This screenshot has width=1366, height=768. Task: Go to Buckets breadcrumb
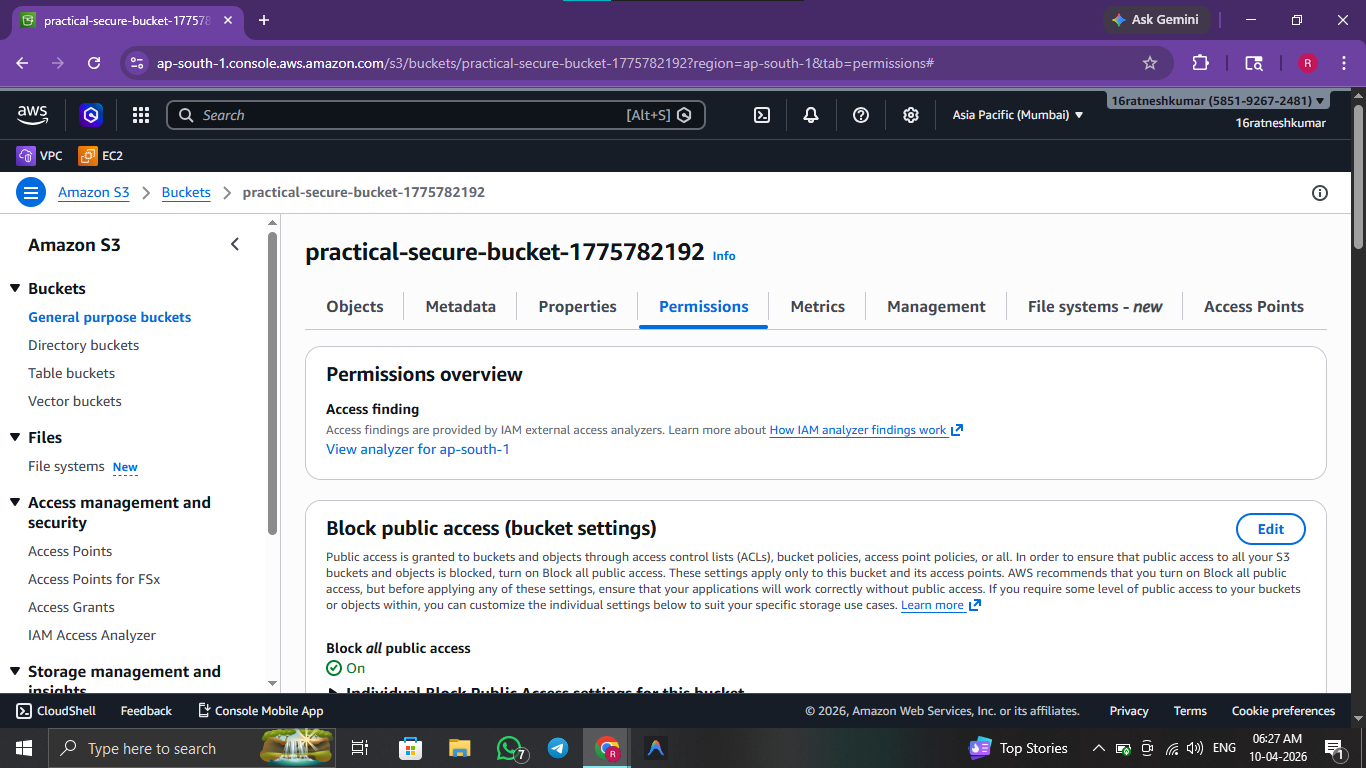tap(186, 192)
